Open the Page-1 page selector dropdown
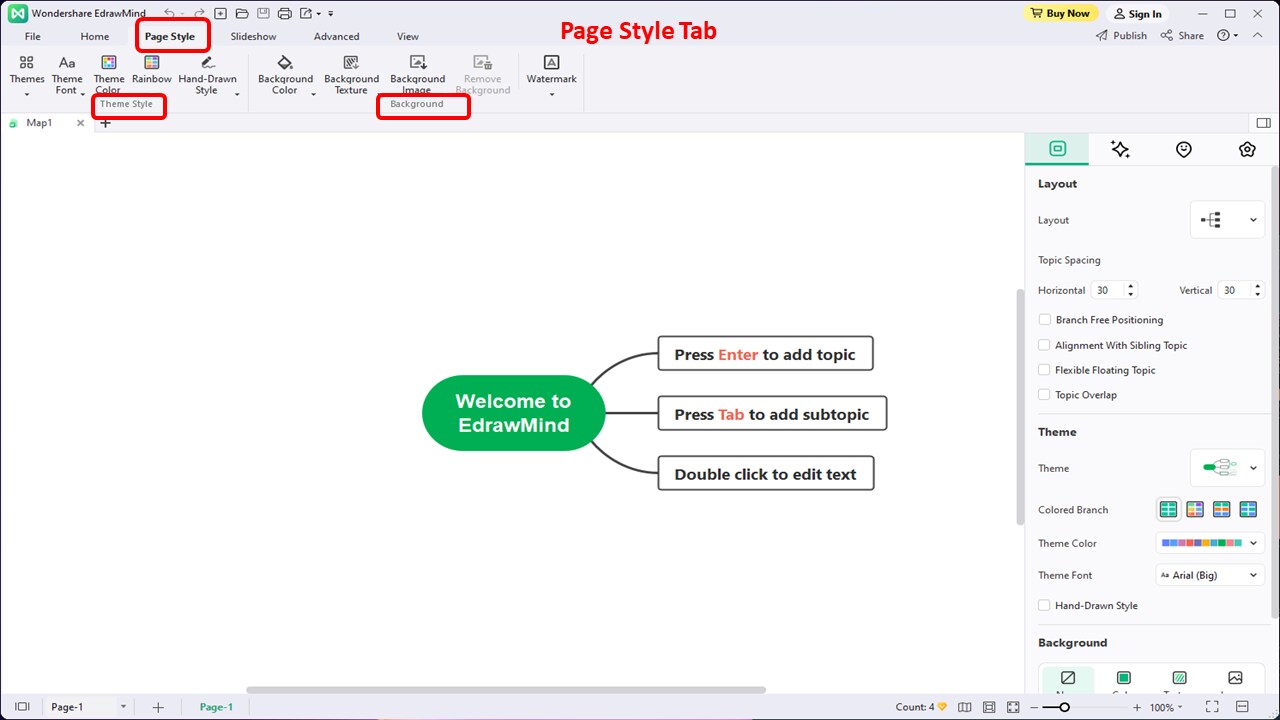 (124, 707)
